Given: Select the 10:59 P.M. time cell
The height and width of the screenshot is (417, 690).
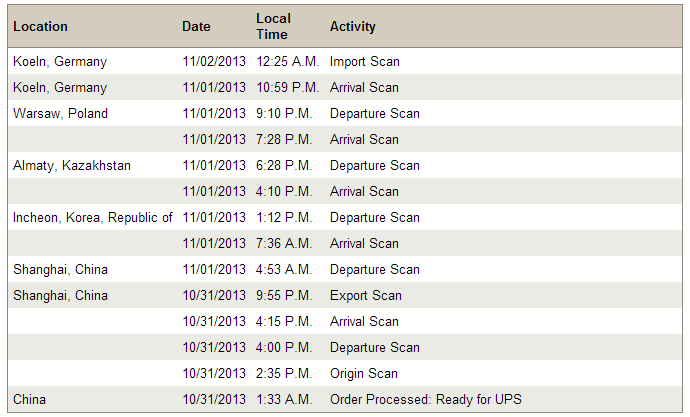Looking at the screenshot, I should coord(287,88).
